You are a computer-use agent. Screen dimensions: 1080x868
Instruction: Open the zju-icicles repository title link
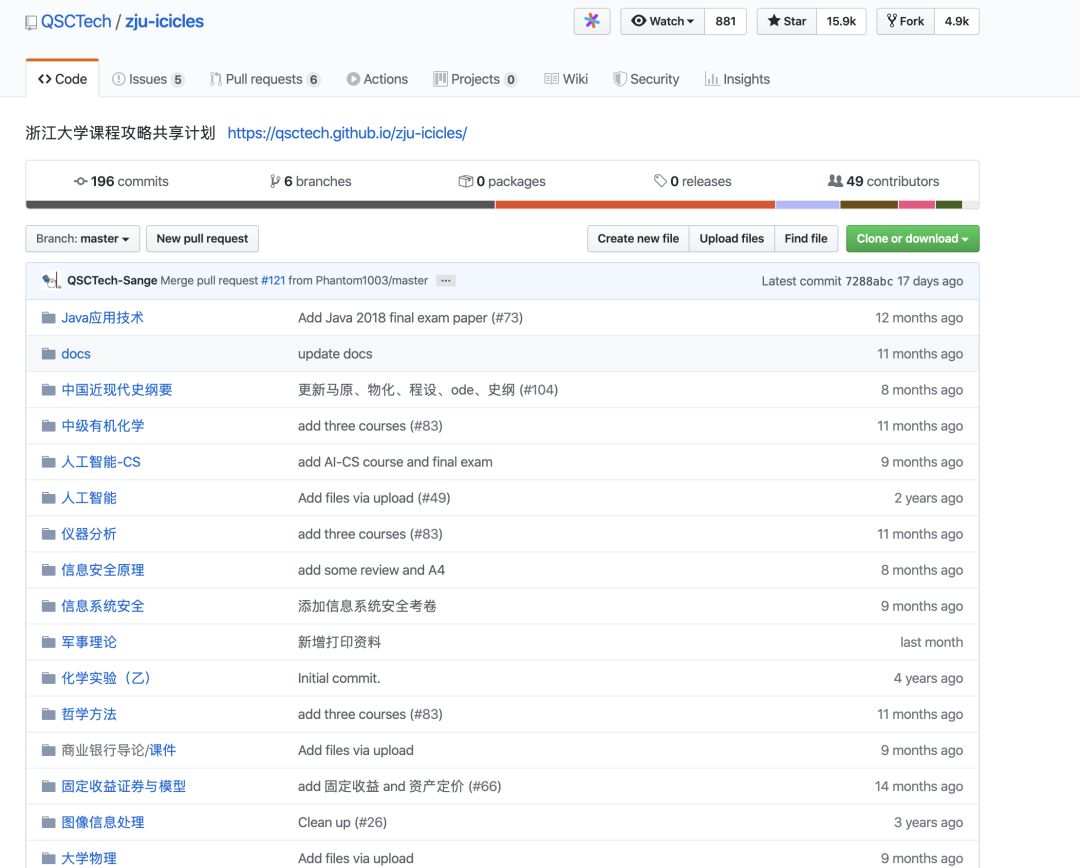click(165, 21)
